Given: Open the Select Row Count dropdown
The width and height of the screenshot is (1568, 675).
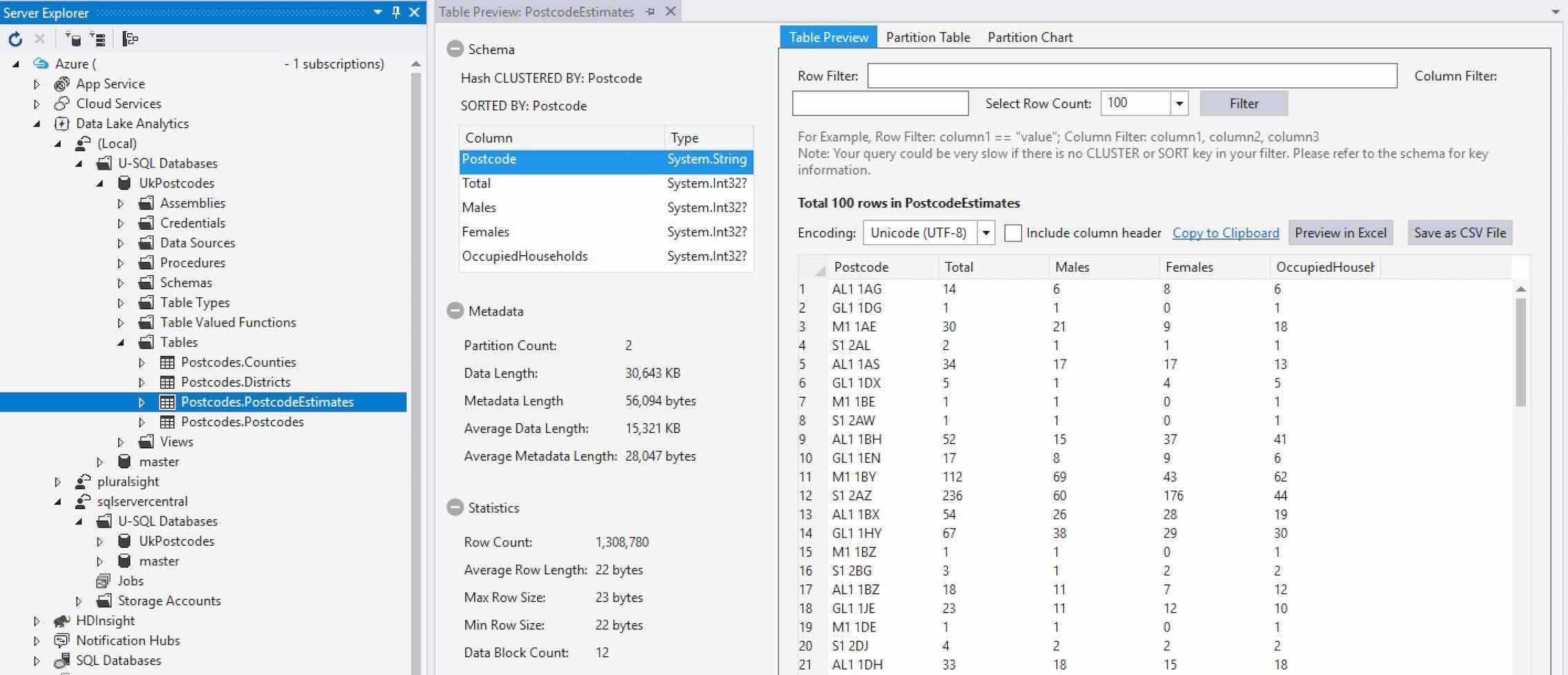Looking at the screenshot, I should [x=1179, y=104].
